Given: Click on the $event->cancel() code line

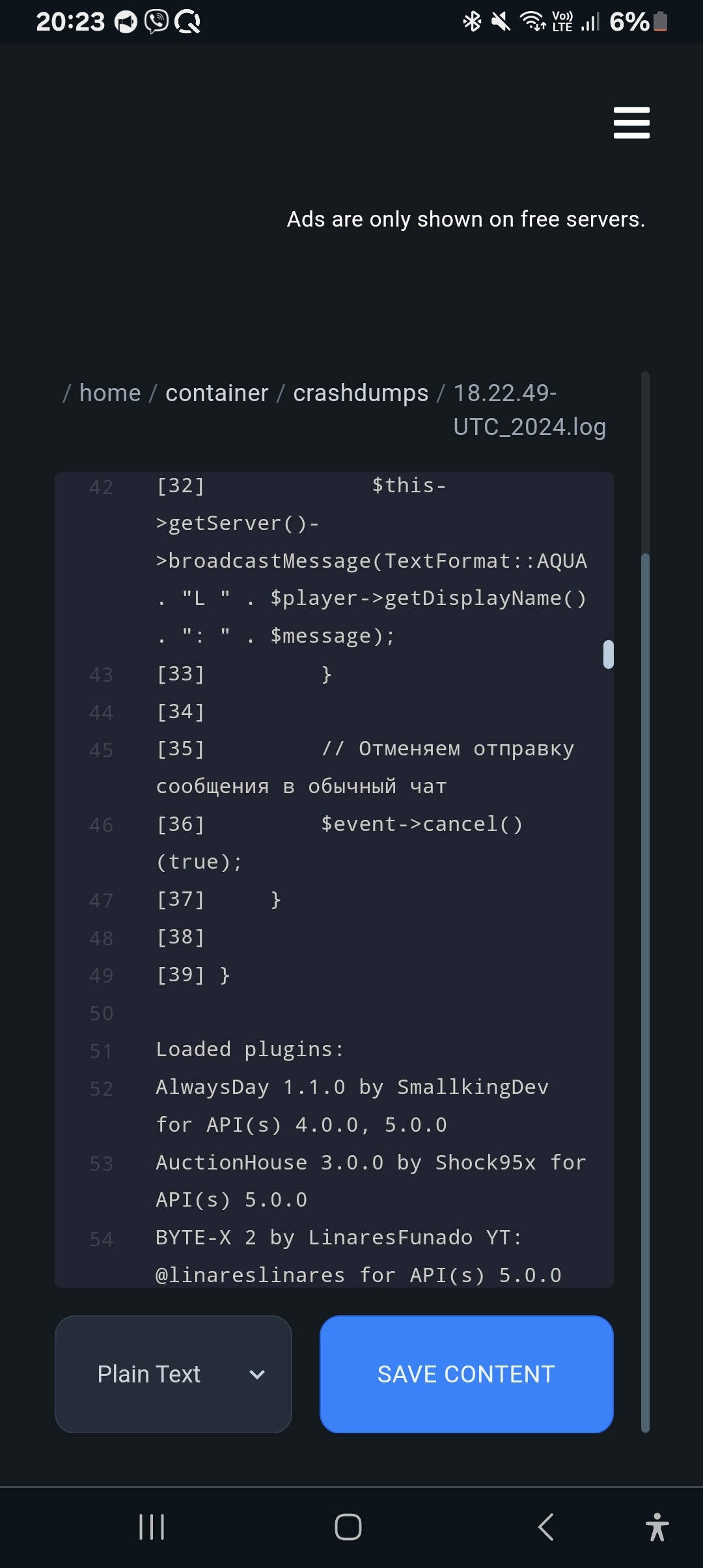Looking at the screenshot, I should click(421, 824).
